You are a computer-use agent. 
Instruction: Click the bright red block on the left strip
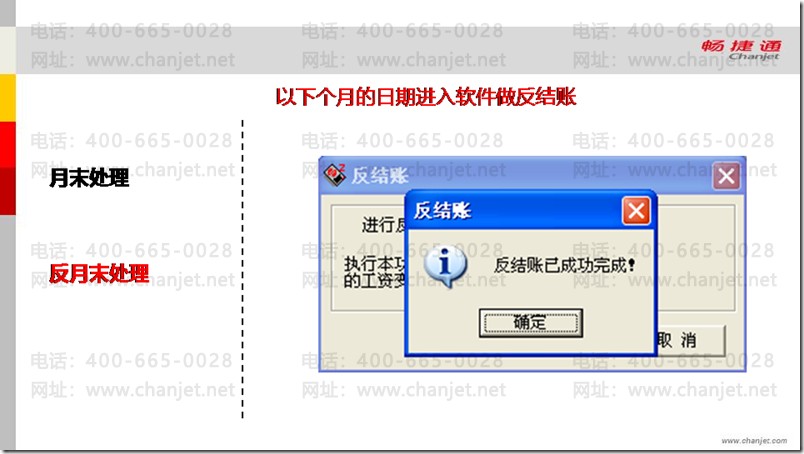(x=8, y=145)
